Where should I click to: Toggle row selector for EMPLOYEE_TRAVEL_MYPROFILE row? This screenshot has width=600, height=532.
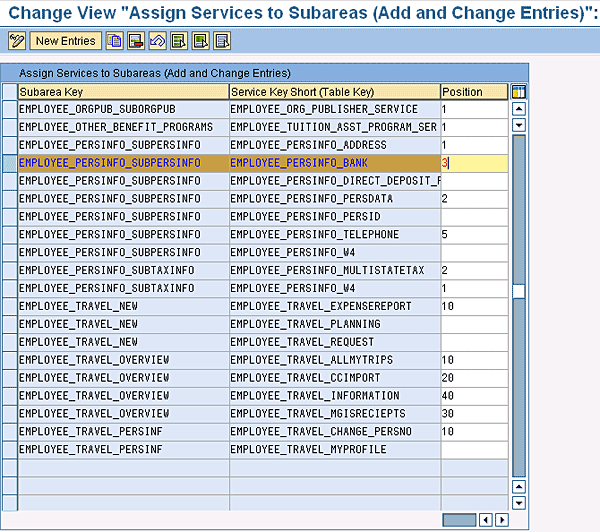10,450
